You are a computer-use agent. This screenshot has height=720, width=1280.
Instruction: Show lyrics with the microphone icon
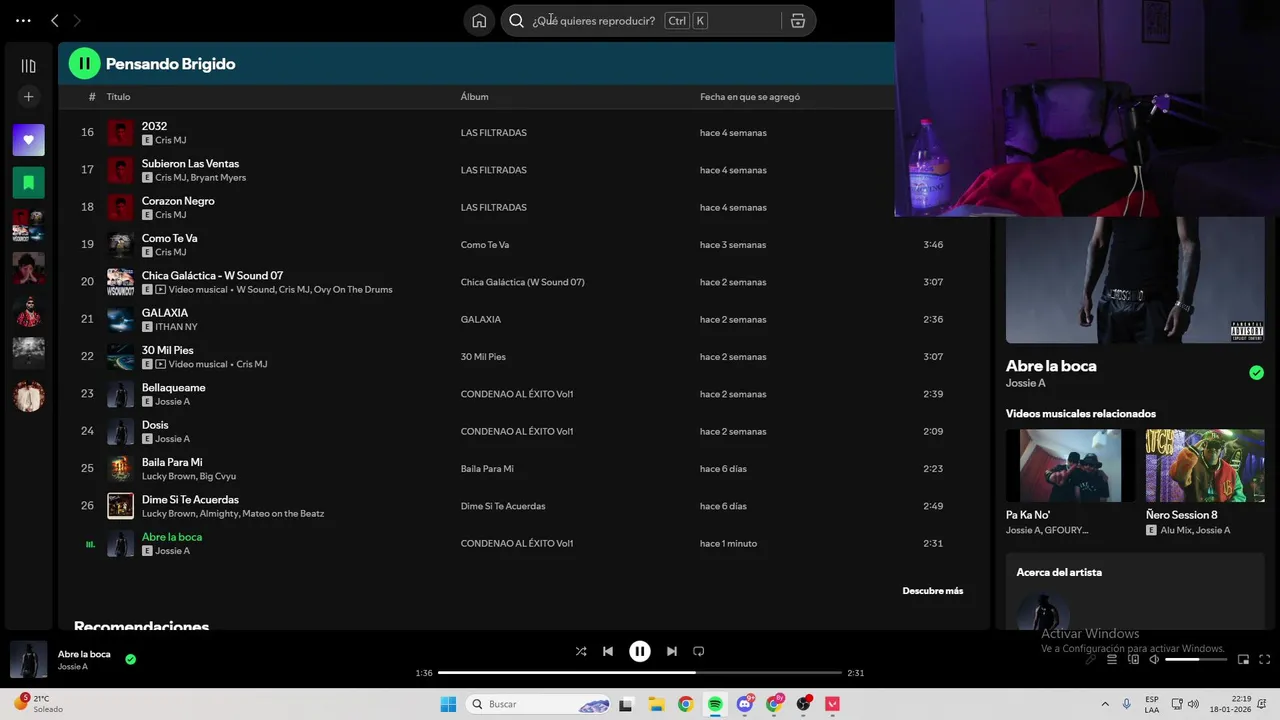tap(1091, 659)
